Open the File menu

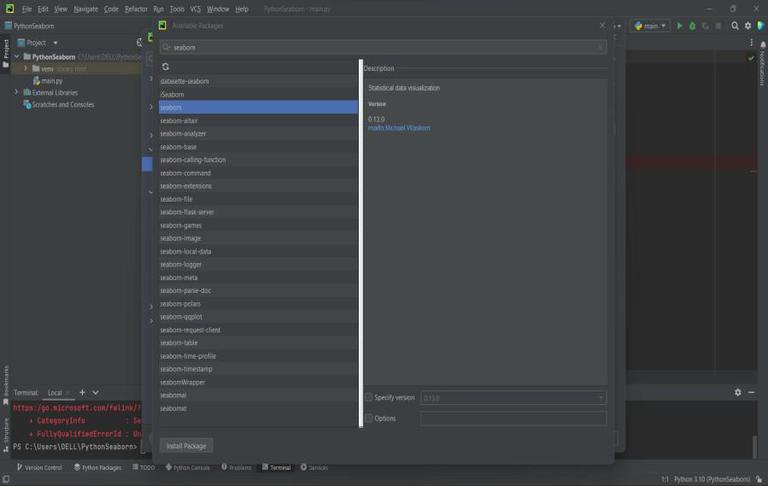point(26,9)
